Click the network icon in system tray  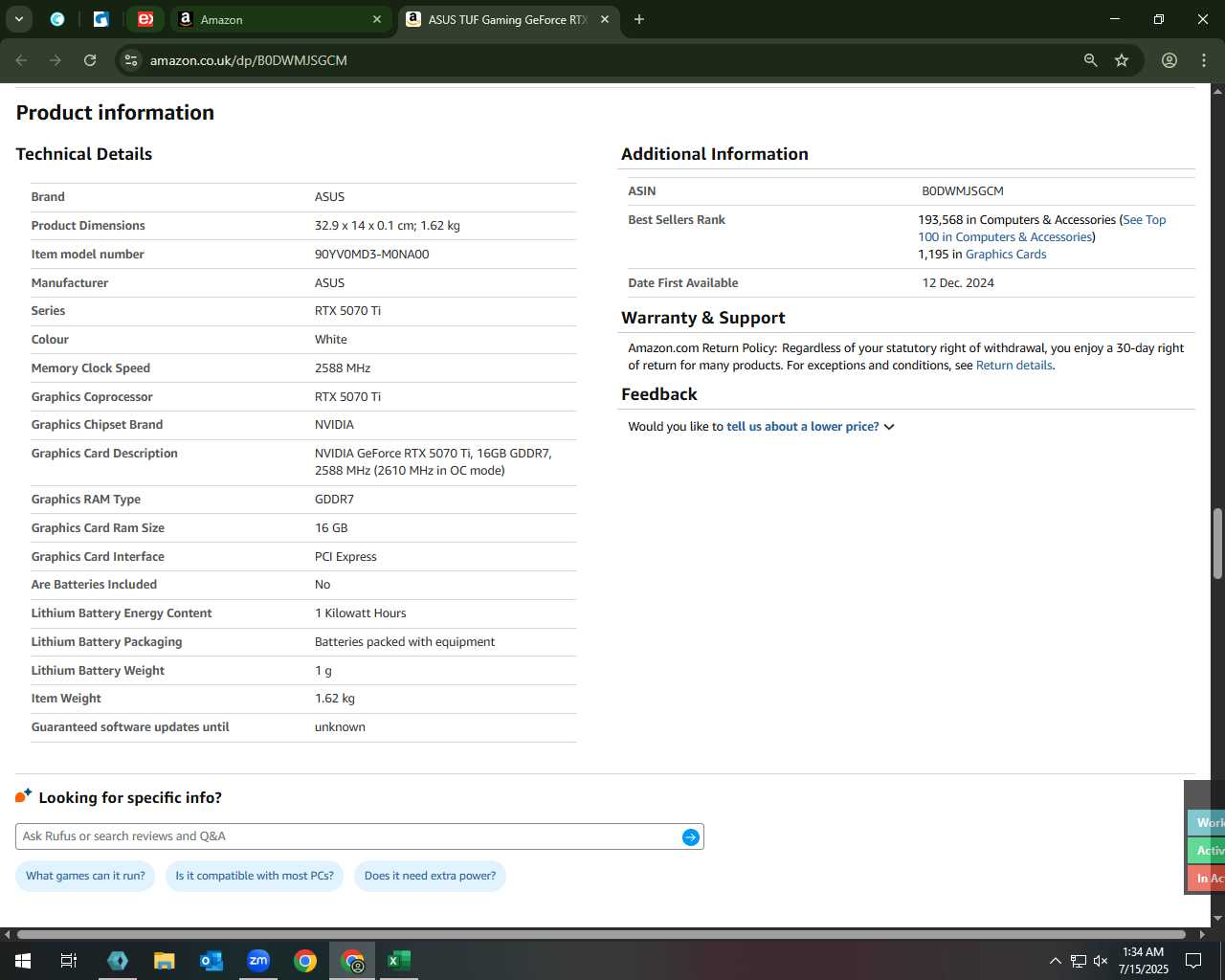click(x=1079, y=961)
